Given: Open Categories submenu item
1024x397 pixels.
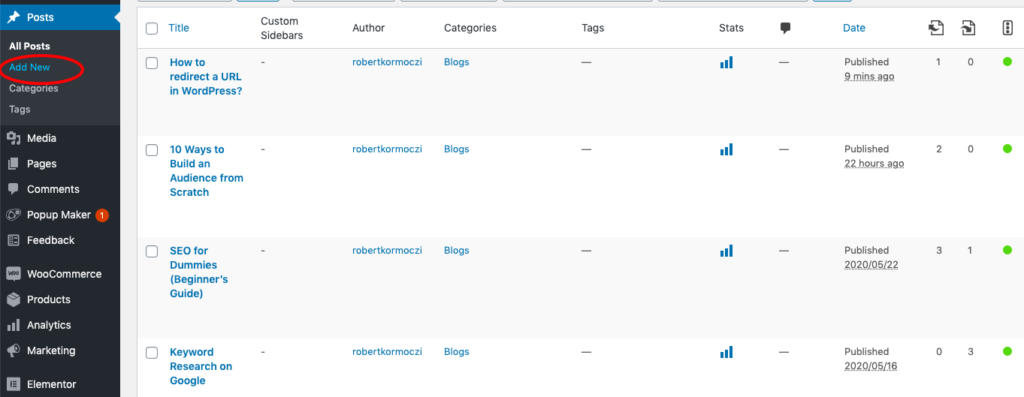Looking at the screenshot, I should pos(33,88).
